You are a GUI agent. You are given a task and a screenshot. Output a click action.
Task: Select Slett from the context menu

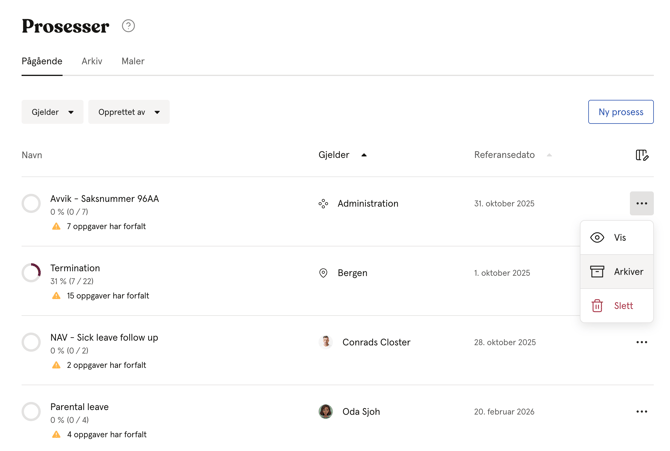617,306
